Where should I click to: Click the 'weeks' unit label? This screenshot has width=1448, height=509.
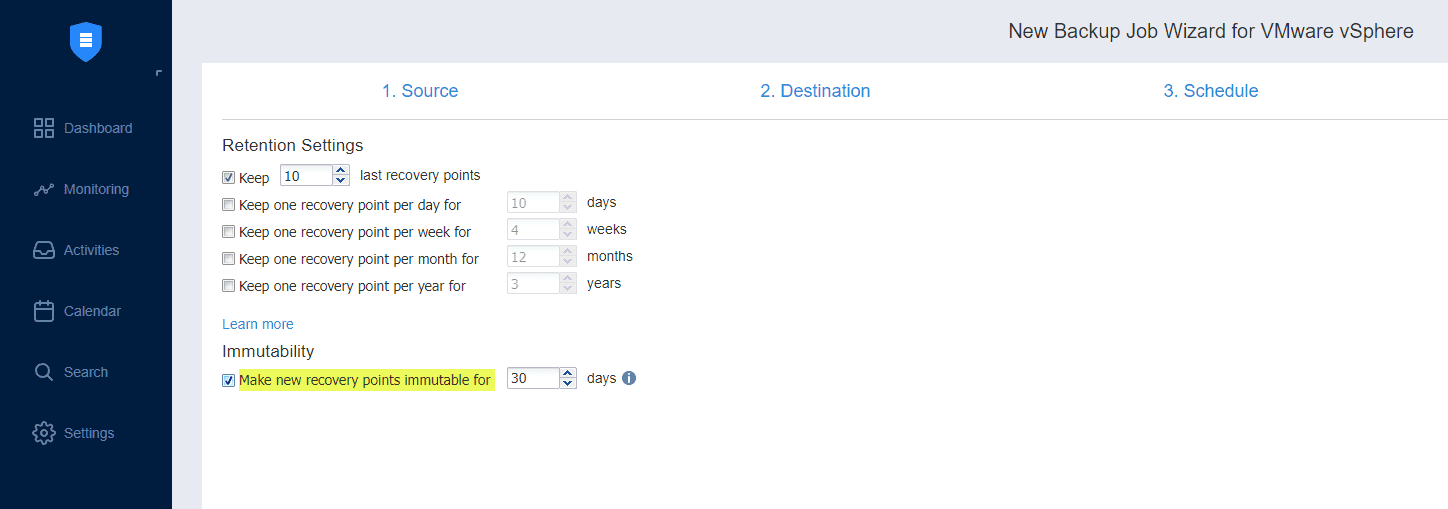(x=607, y=229)
